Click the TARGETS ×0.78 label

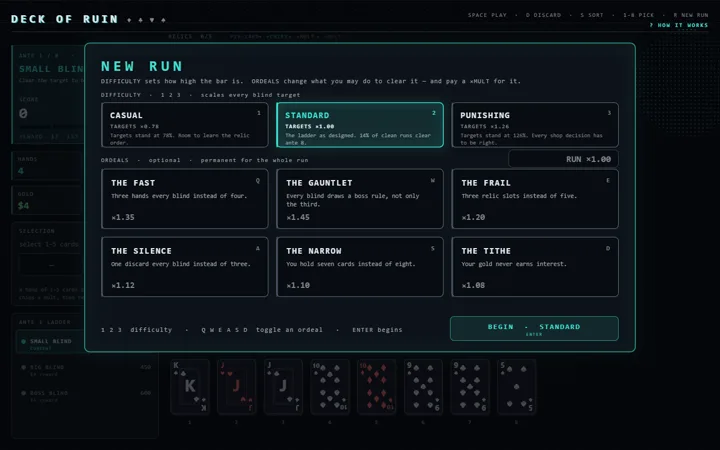135,126
